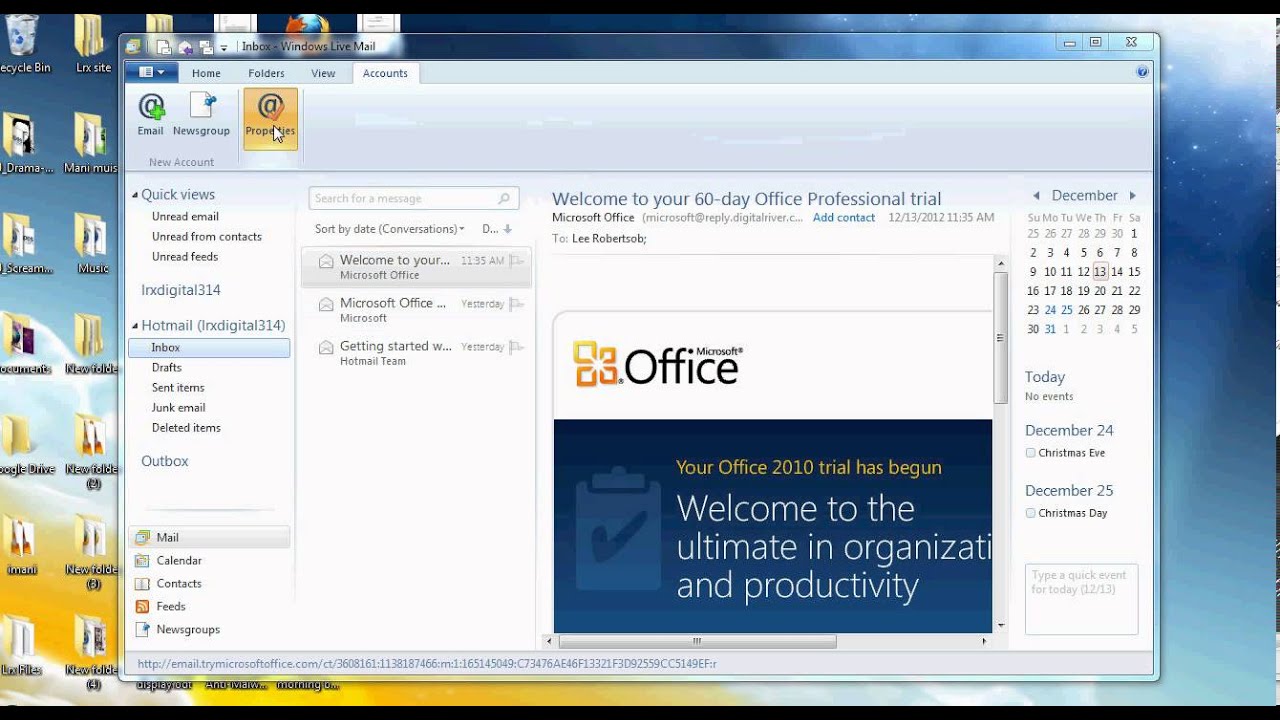Image resolution: width=1280 pixels, height=720 pixels.
Task: Go to previous month in calendar
Action: point(1036,196)
